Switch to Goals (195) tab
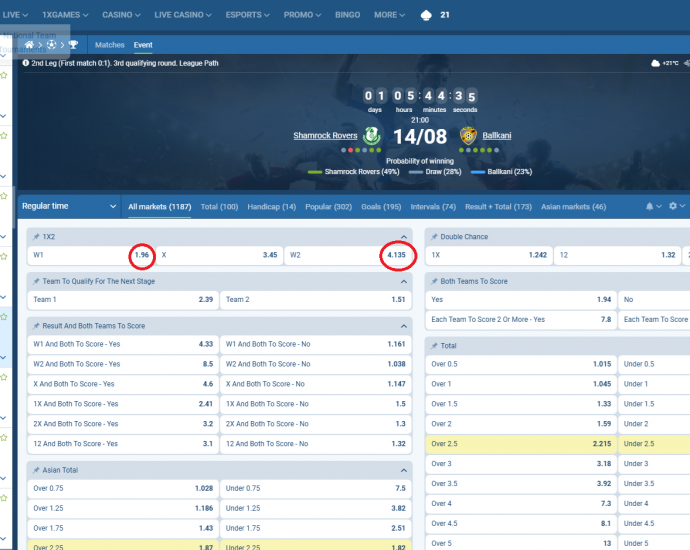This screenshot has width=690, height=550. 381,207
